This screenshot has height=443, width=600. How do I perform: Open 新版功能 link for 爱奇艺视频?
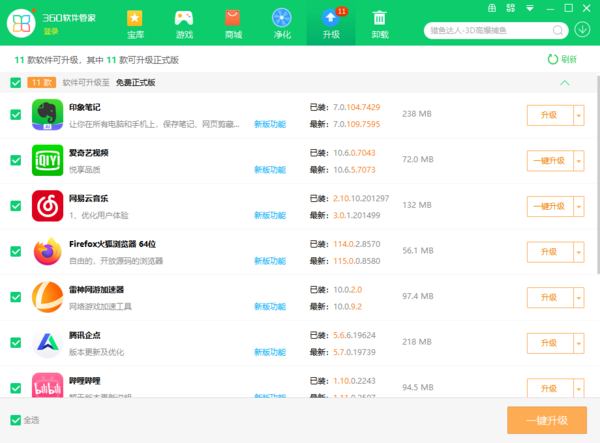pyautogui.click(x=269, y=170)
